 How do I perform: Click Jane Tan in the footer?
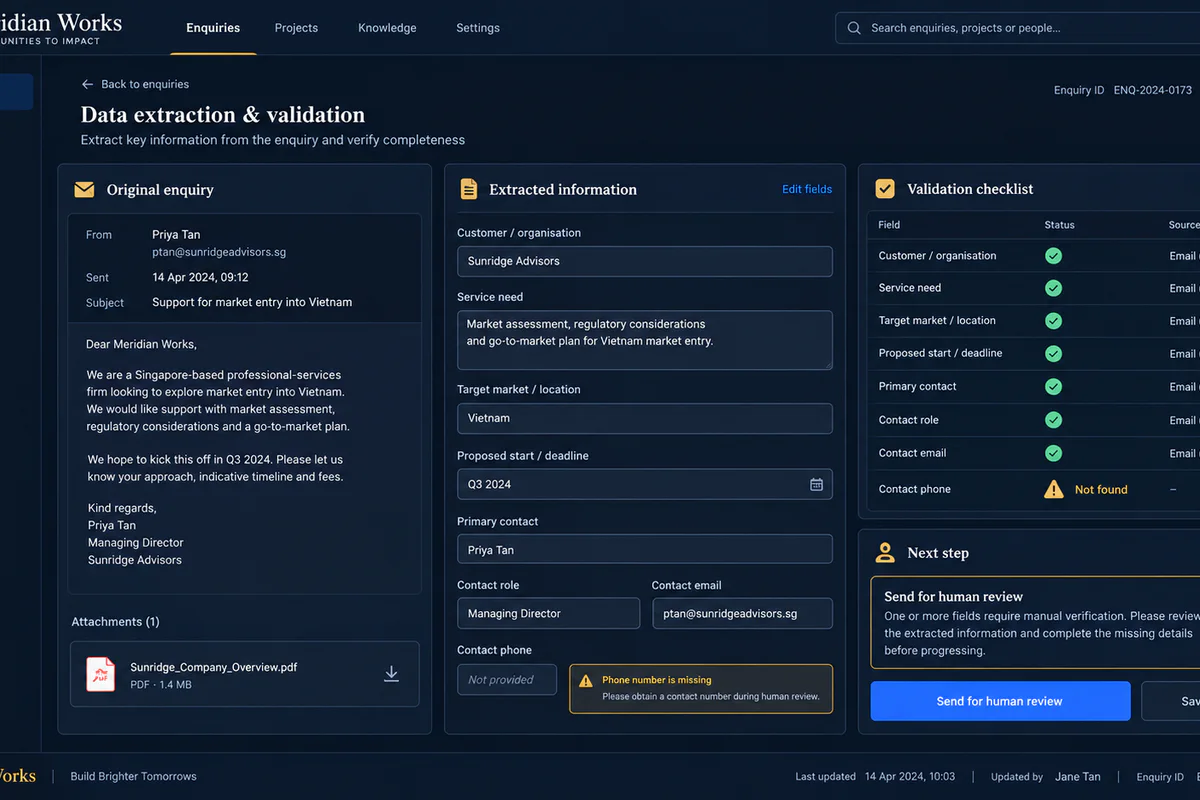1078,776
